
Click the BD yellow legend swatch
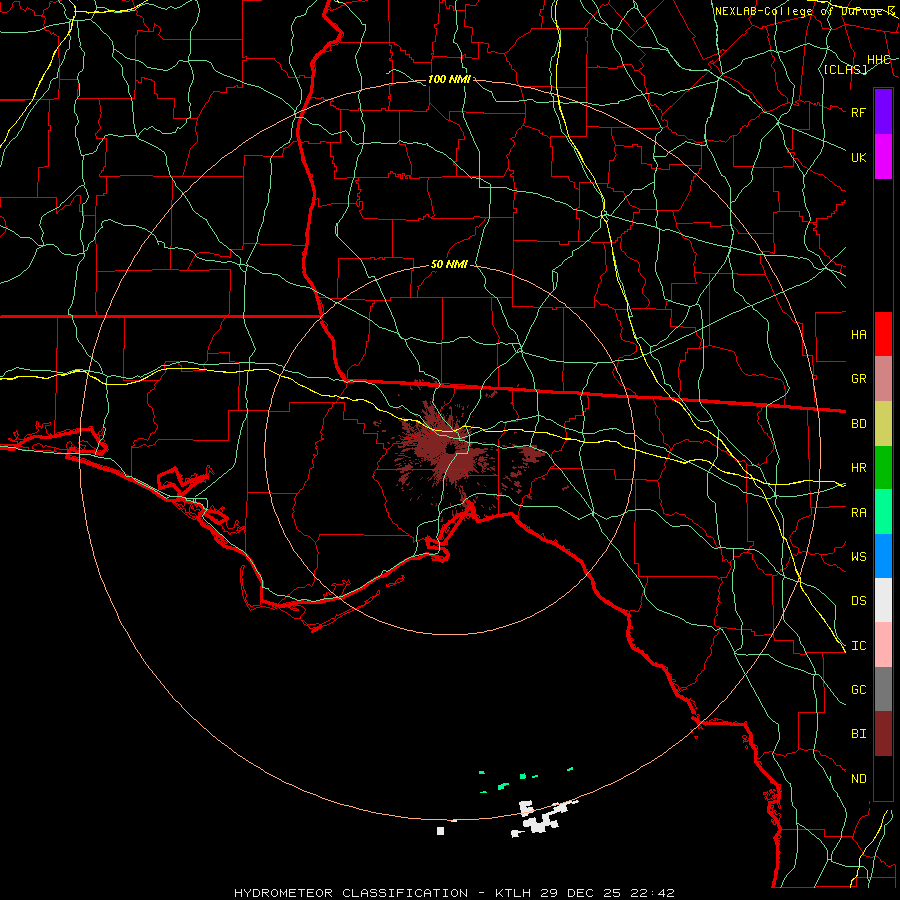click(883, 424)
